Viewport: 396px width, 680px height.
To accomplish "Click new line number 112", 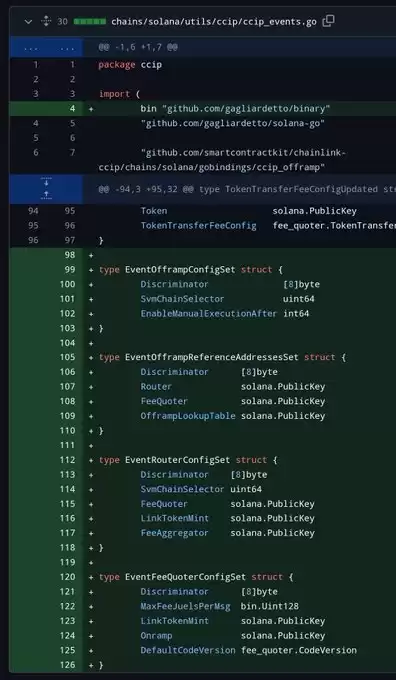I will coord(68,460).
